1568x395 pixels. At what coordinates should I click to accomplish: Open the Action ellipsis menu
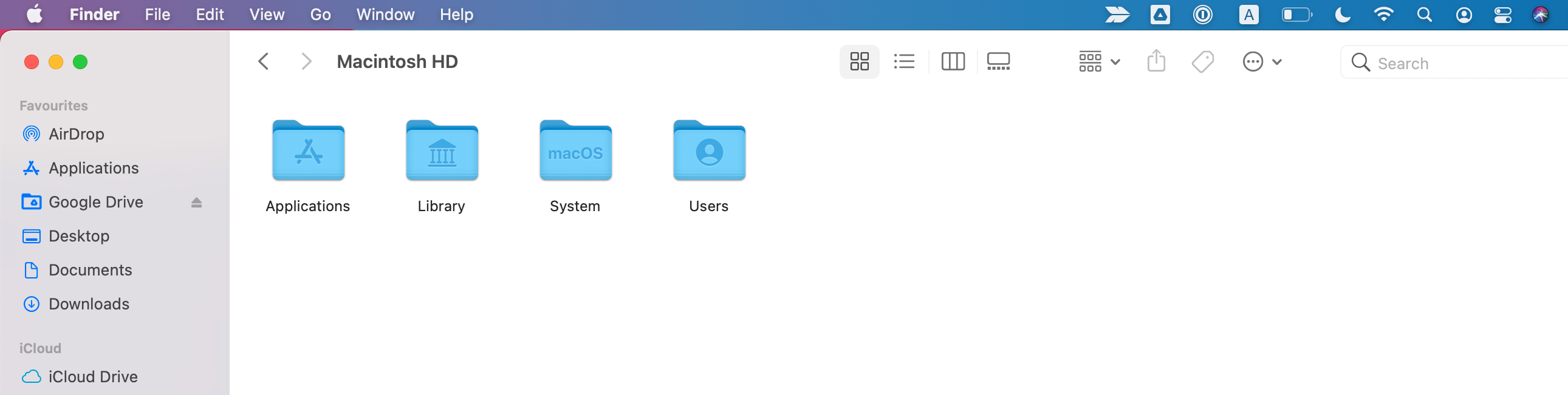pyautogui.click(x=1261, y=61)
